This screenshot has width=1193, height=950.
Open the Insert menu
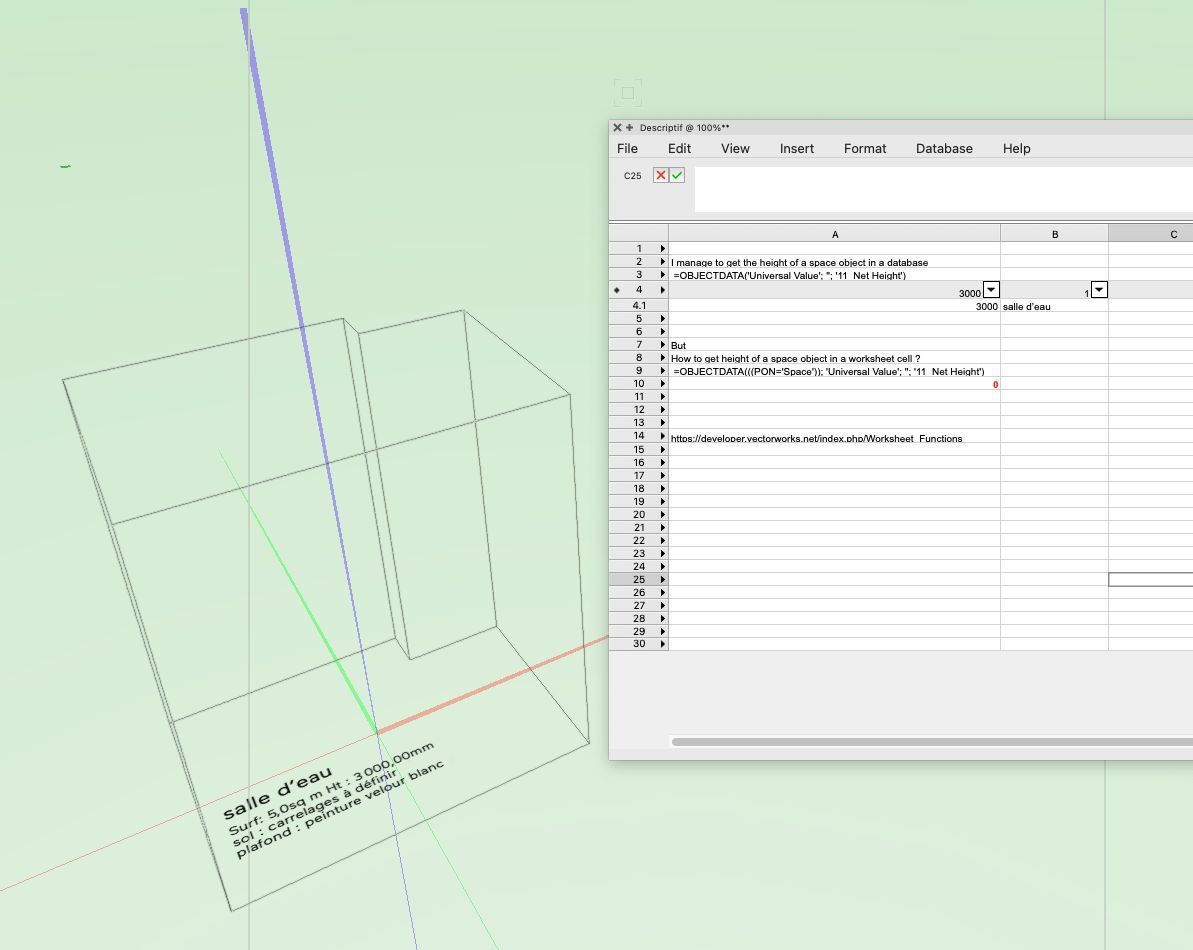pyautogui.click(x=797, y=148)
